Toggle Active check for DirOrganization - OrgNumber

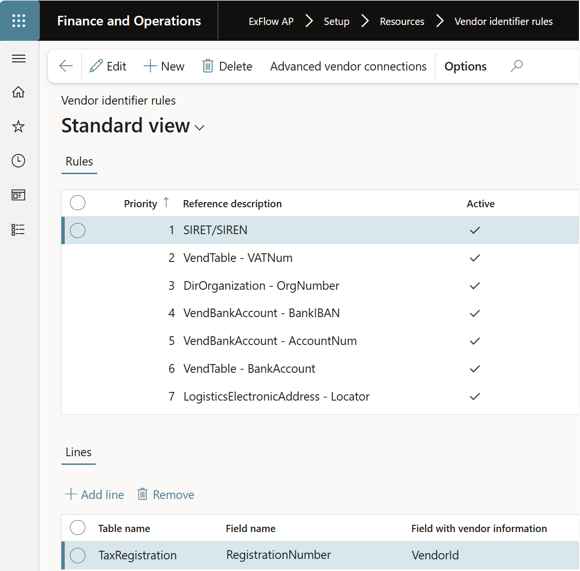pos(475,286)
